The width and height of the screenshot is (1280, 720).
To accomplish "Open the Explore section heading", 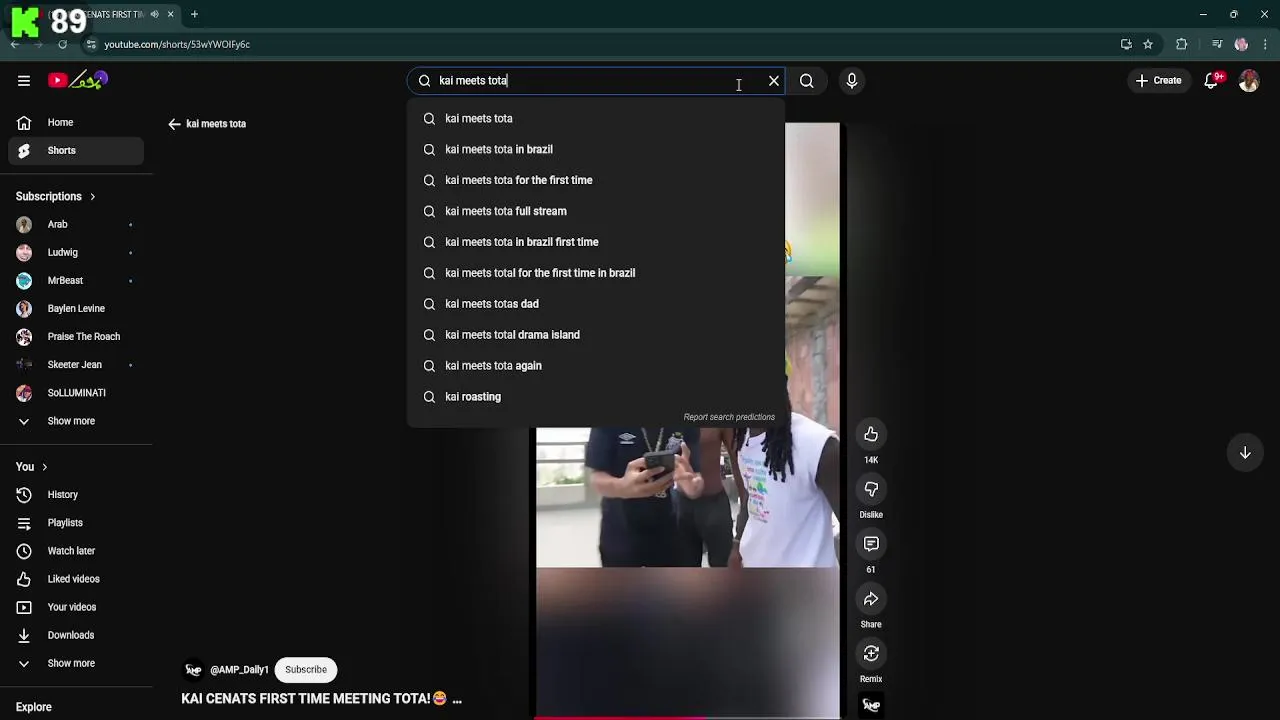I will 34,707.
